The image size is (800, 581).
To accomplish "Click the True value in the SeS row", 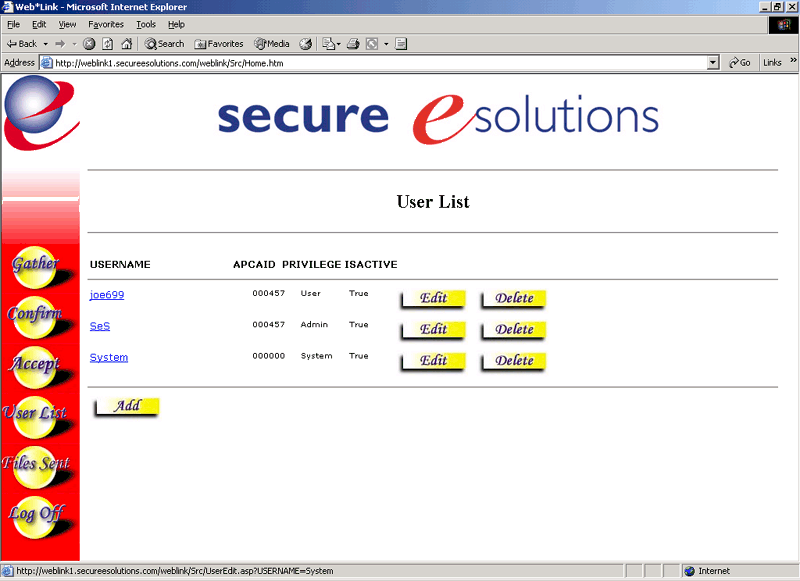I will 358,324.
